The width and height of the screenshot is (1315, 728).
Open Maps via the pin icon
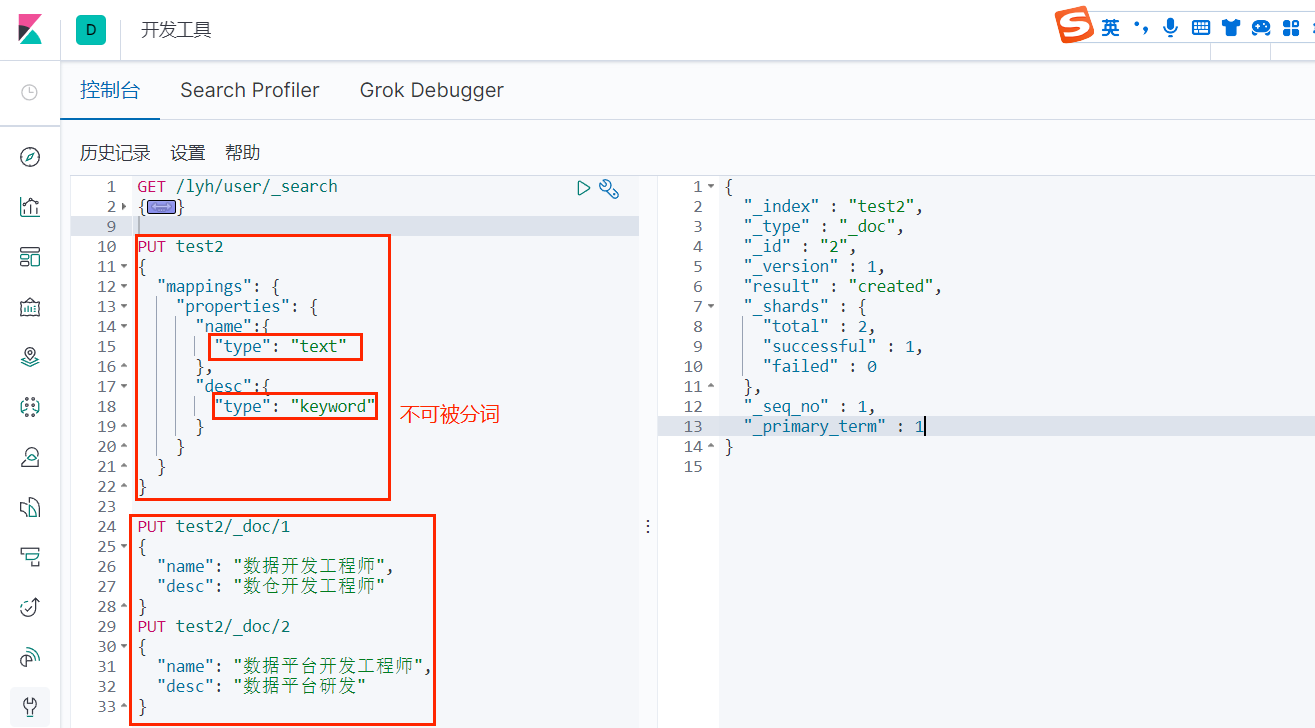tap(30, 357)
